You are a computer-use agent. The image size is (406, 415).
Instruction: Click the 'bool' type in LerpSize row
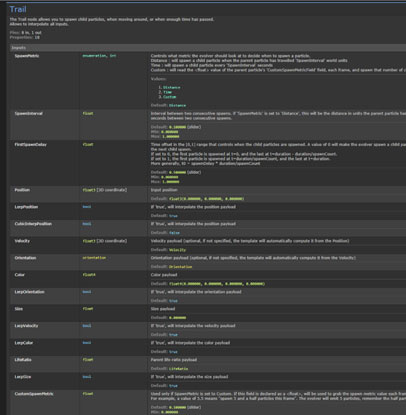point(87,377)
